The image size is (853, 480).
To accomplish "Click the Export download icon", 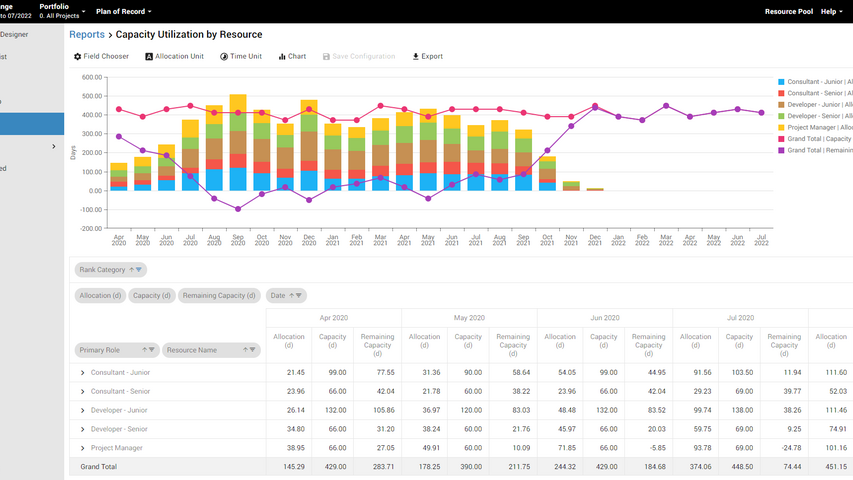I will click(416, 57).
